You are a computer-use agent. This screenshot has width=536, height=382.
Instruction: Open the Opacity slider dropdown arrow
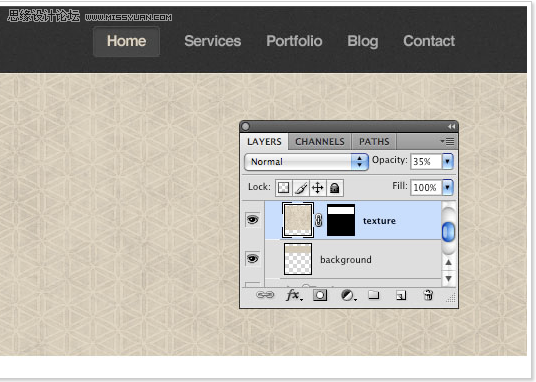pos(447,161)
